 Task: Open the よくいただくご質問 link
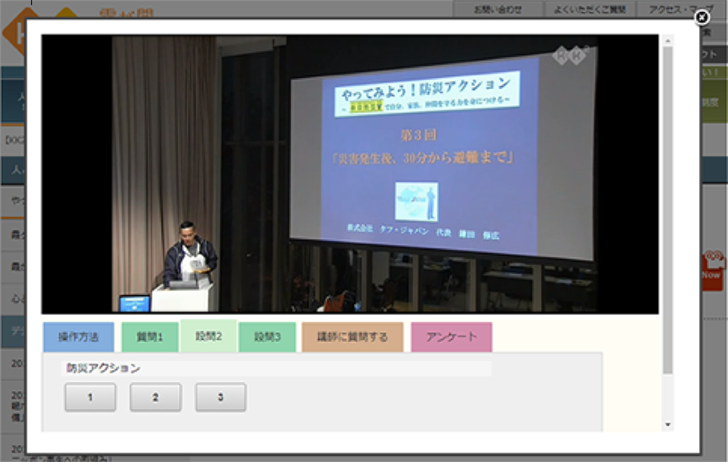[590, 9]
